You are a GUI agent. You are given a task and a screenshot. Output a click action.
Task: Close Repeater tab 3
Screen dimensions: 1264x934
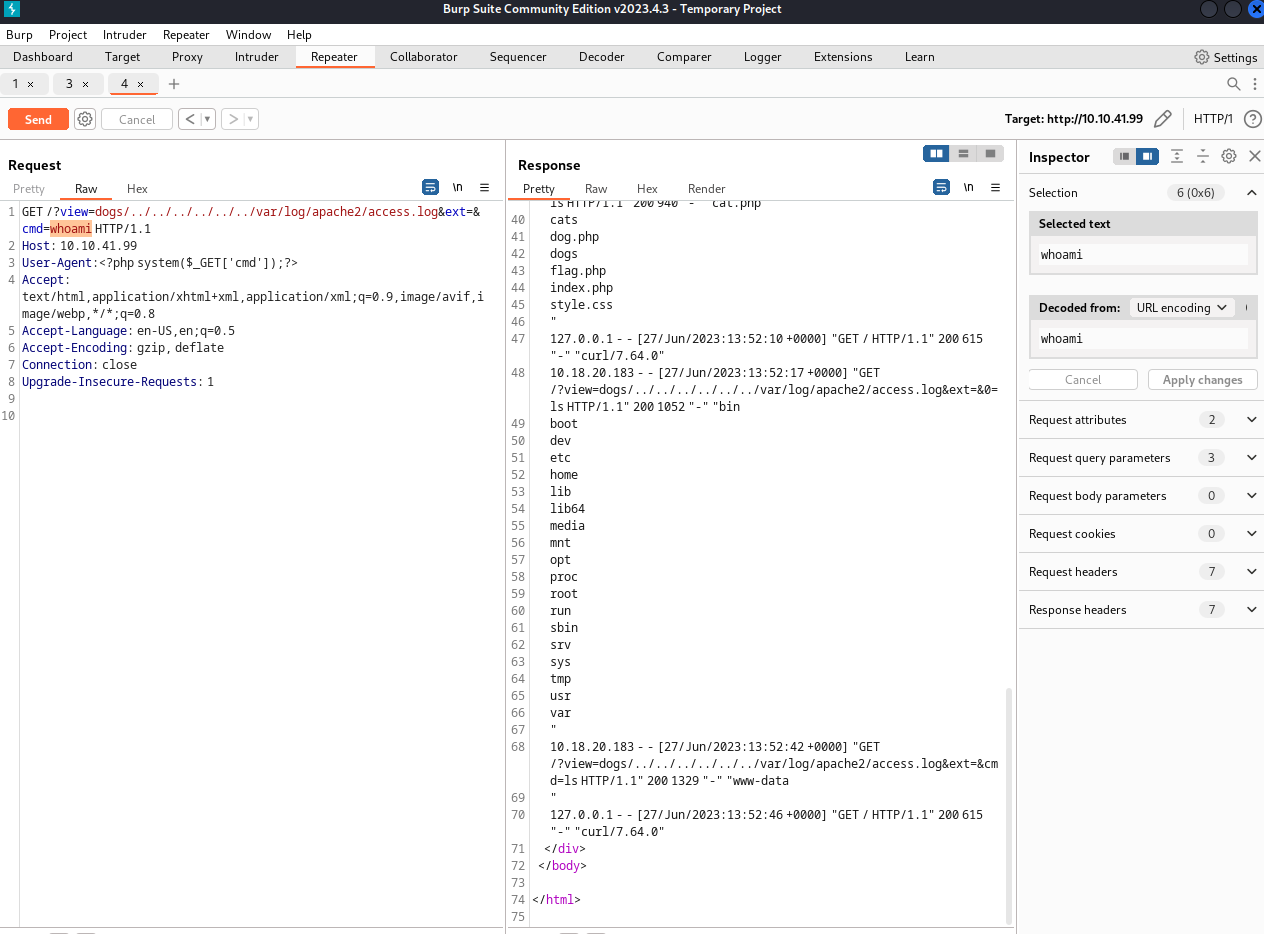85,84
